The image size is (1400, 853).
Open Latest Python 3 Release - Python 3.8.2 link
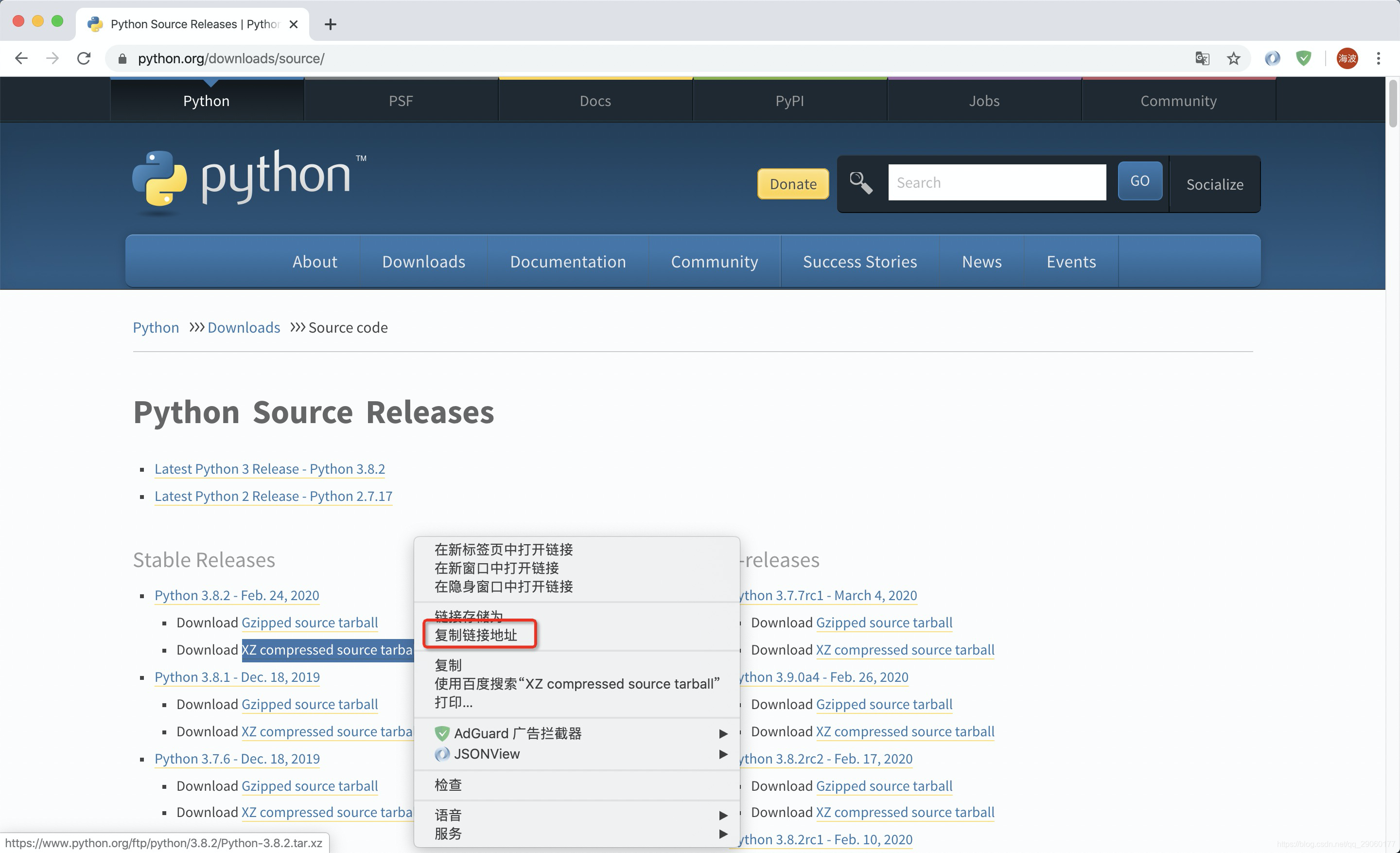[269, 469]
